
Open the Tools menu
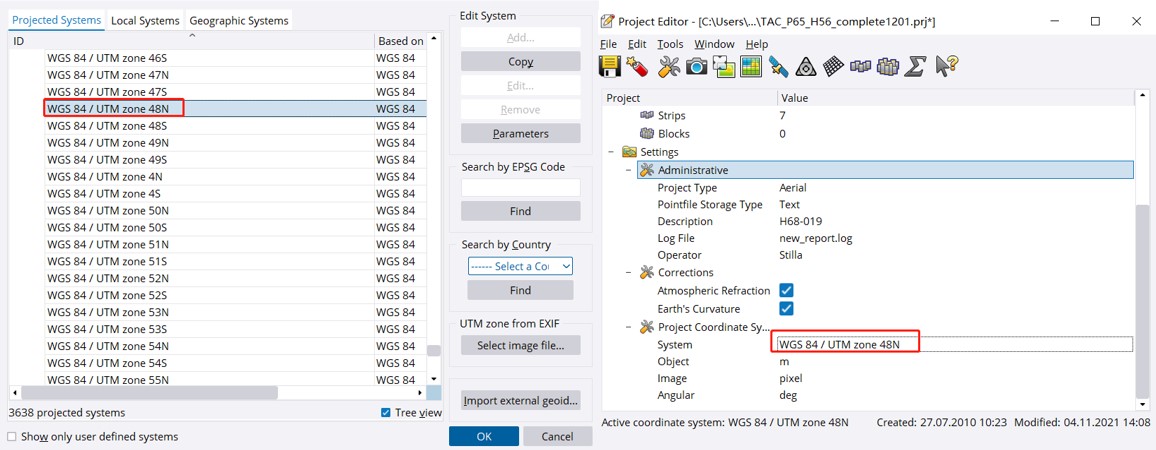point(670,44)
